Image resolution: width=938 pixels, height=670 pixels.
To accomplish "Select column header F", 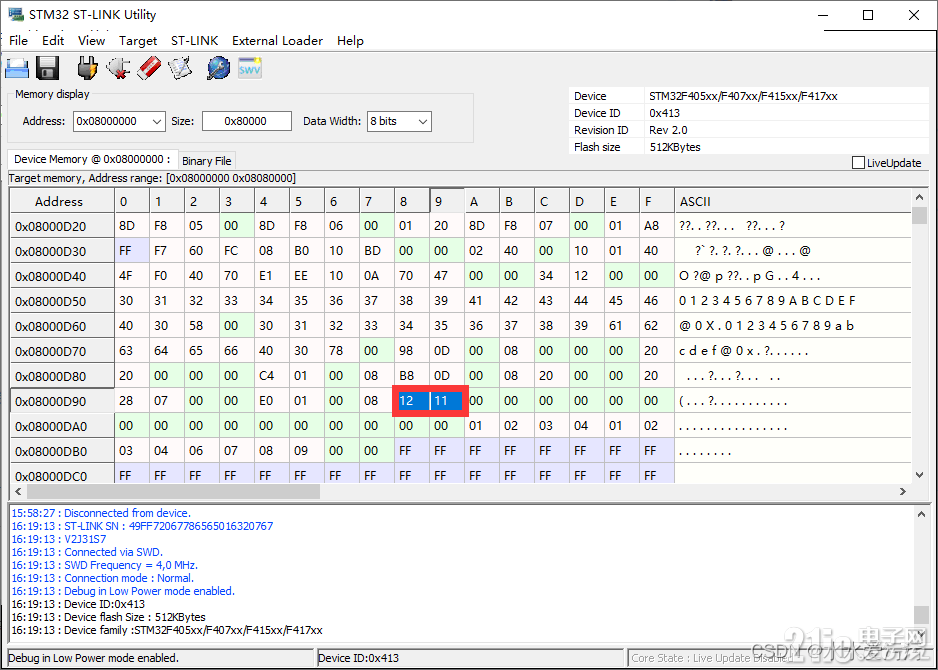I will coord(657,201).
